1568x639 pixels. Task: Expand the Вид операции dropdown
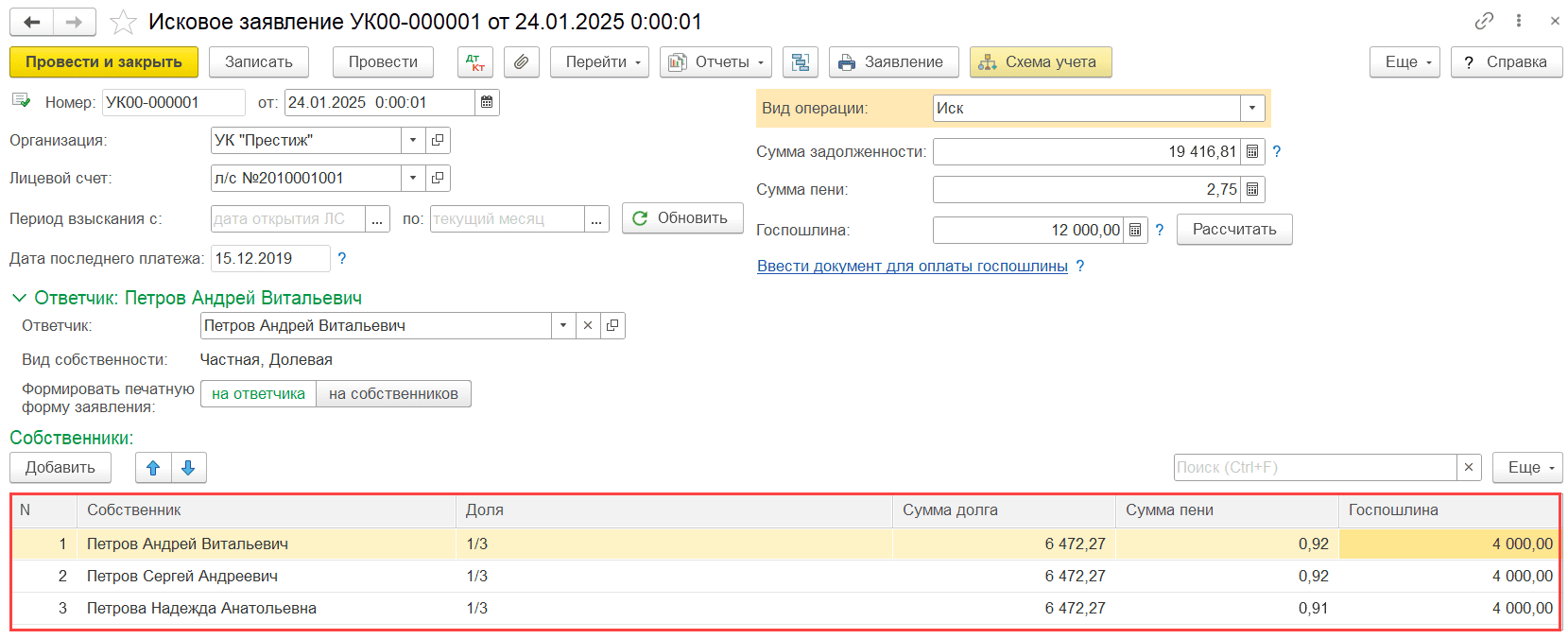1251,108
